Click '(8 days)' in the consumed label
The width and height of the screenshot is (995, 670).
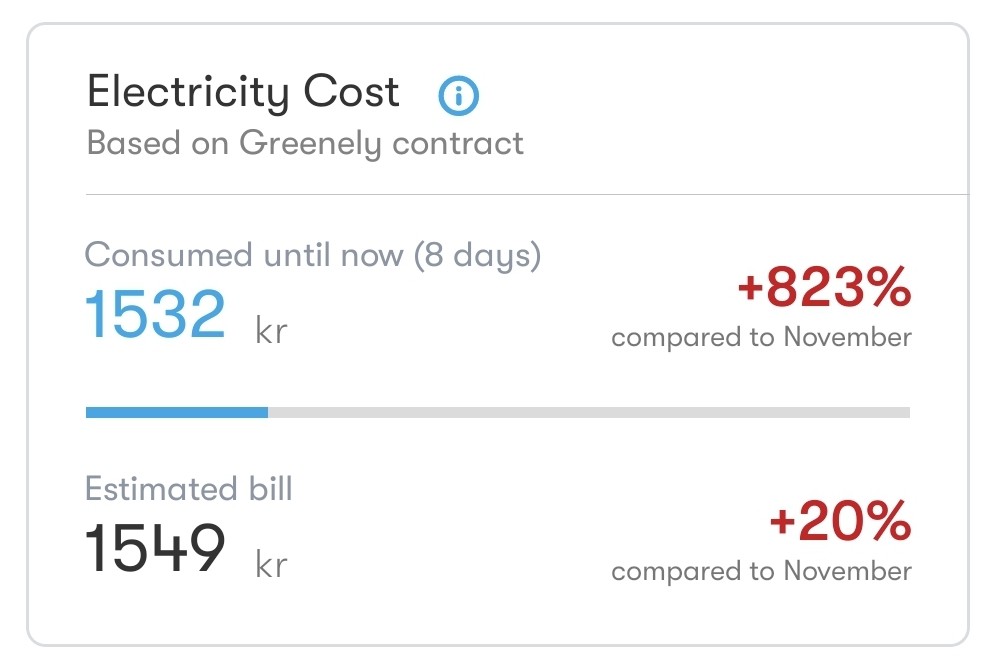(477, 255)
